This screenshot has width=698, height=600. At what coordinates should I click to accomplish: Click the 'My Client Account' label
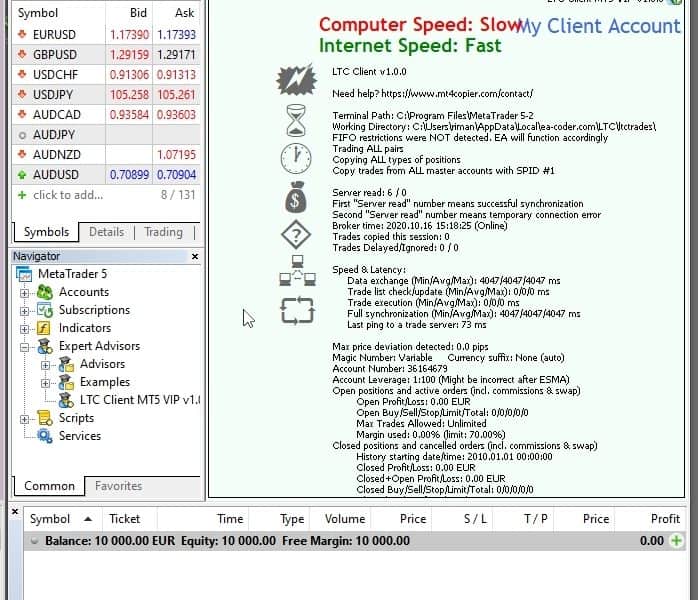pos(599,26)
